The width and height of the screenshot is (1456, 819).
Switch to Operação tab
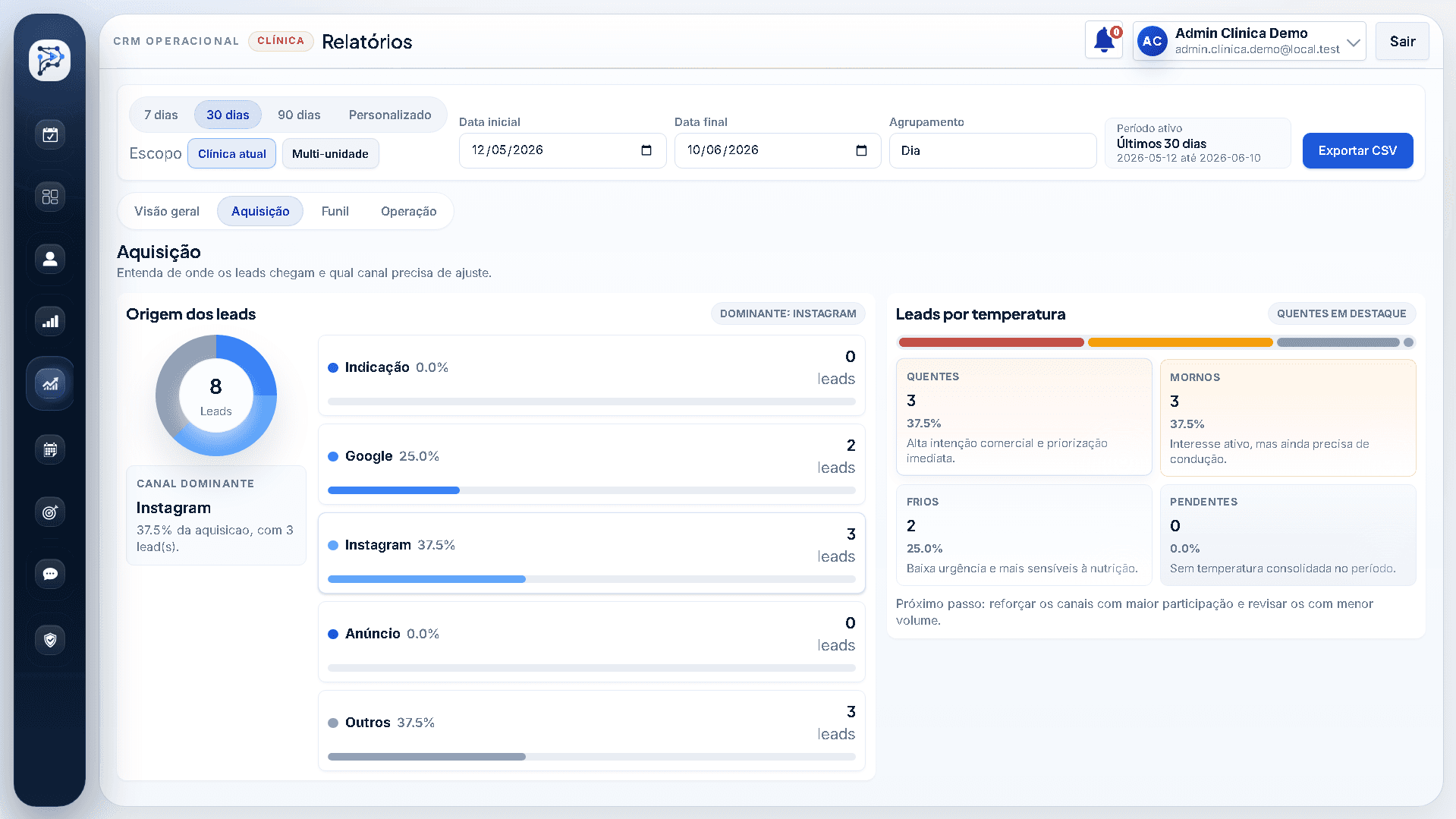tap(408, 211)
